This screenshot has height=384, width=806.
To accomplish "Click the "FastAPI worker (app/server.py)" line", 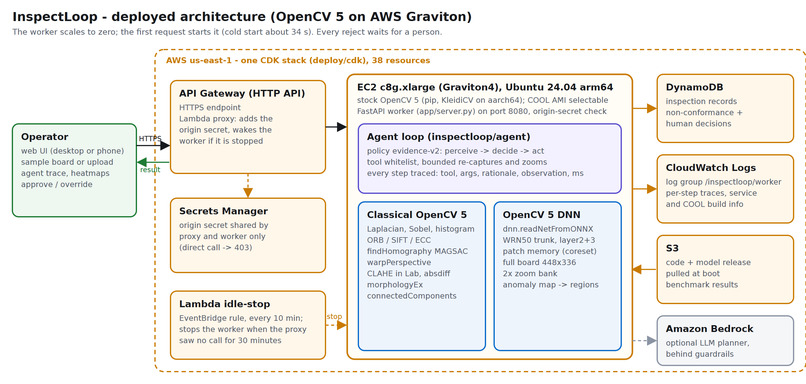I will 482,111.
